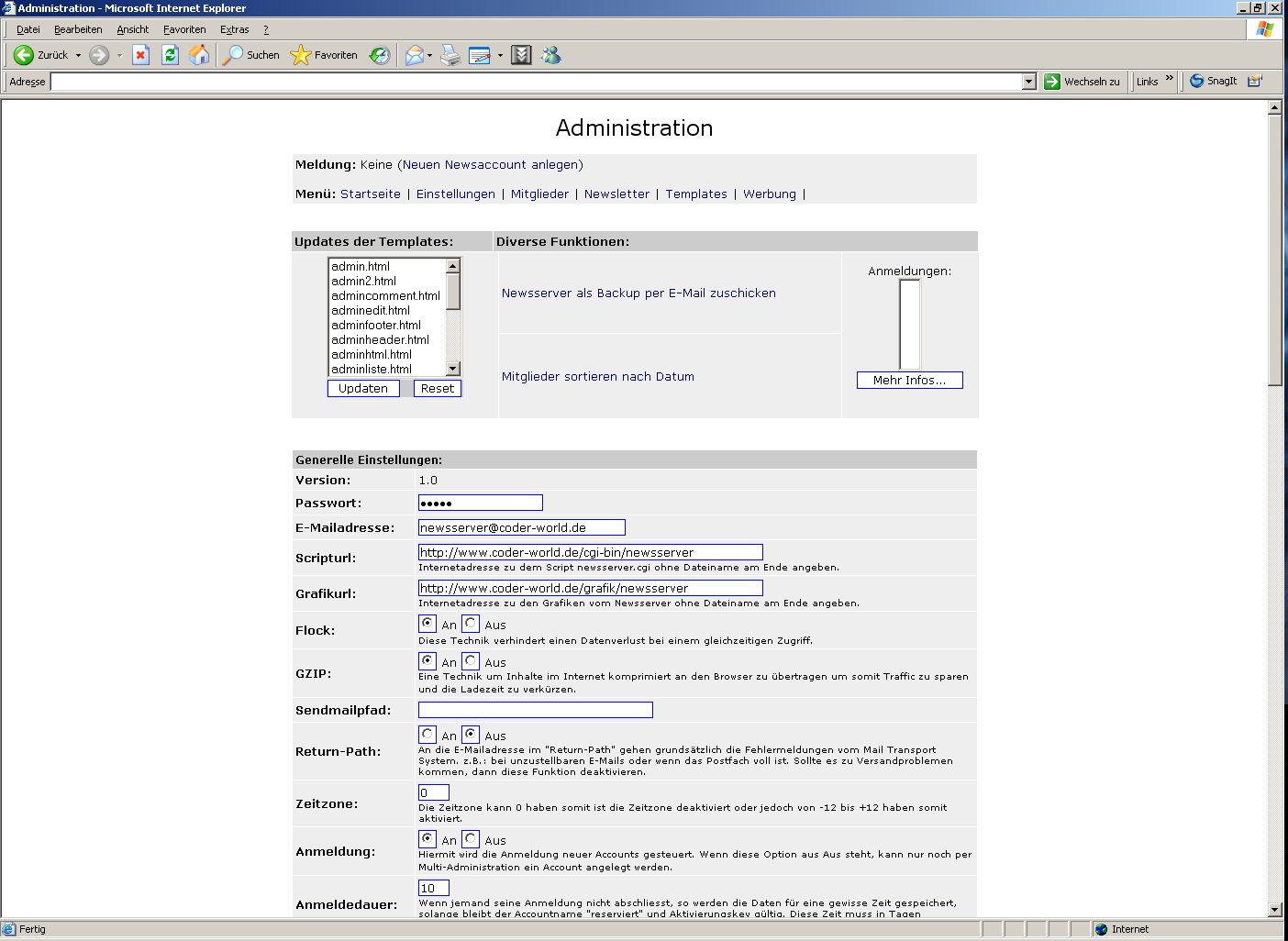This screenshot has height=941, width=1288.
Task: Set Return-Path to Aus
Action: pos(471,734)
